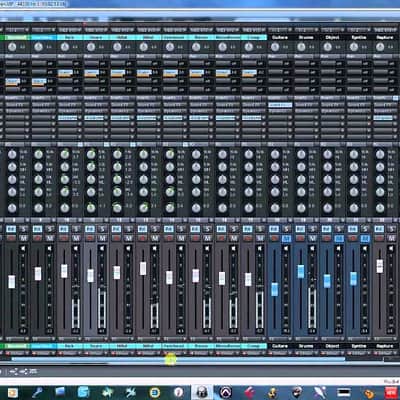
Task: Solo the Drums channel
Action: tap(313, 229)
